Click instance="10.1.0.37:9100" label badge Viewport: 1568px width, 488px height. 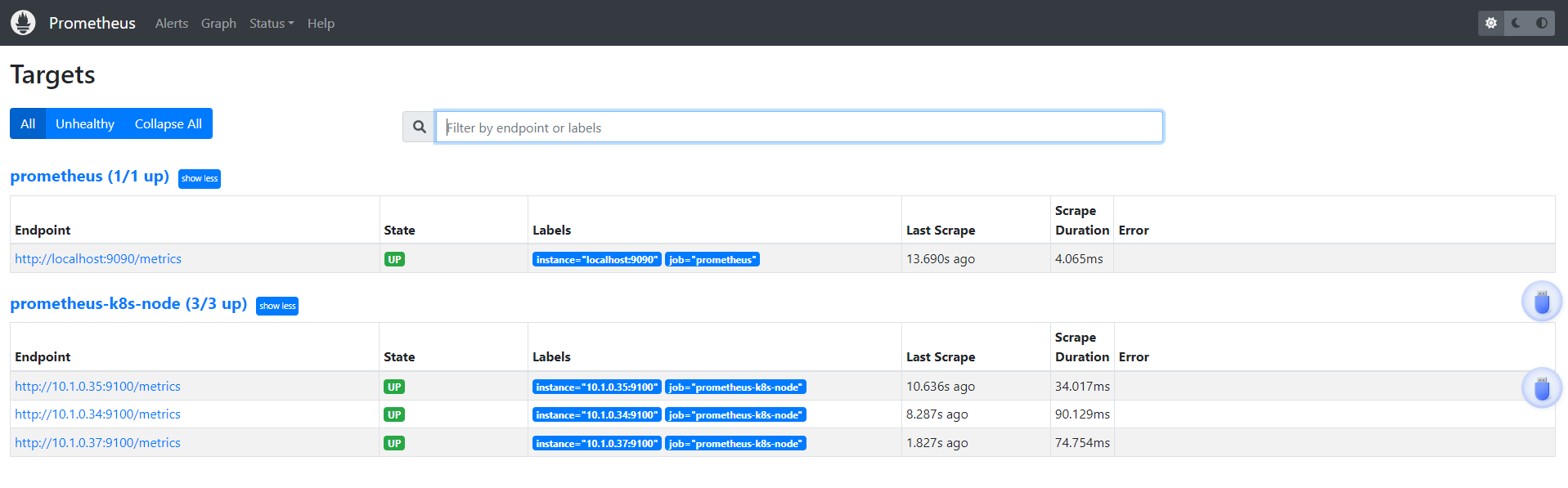[x=597, y=443]
